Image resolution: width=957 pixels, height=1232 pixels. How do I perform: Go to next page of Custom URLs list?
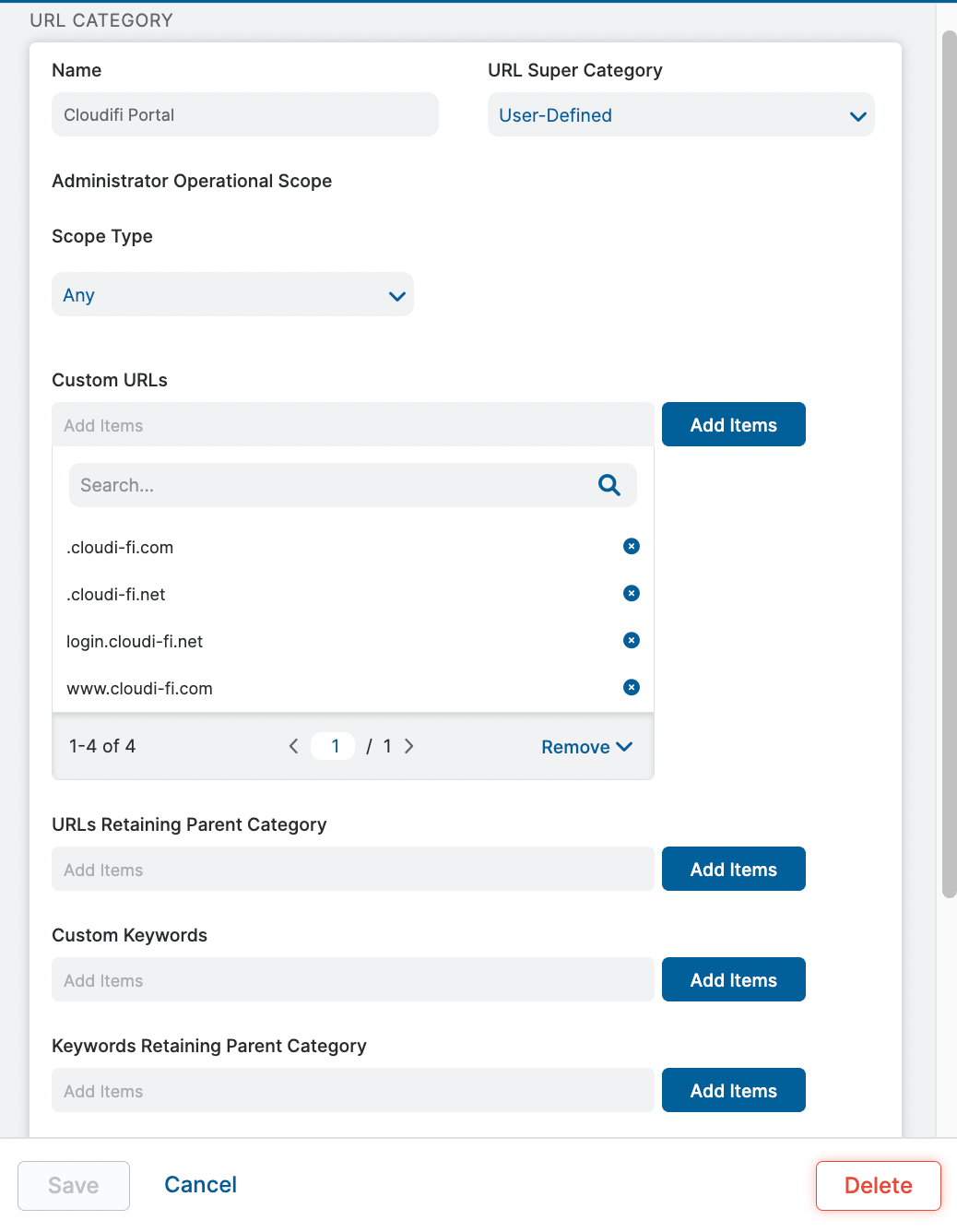point(408,746)
